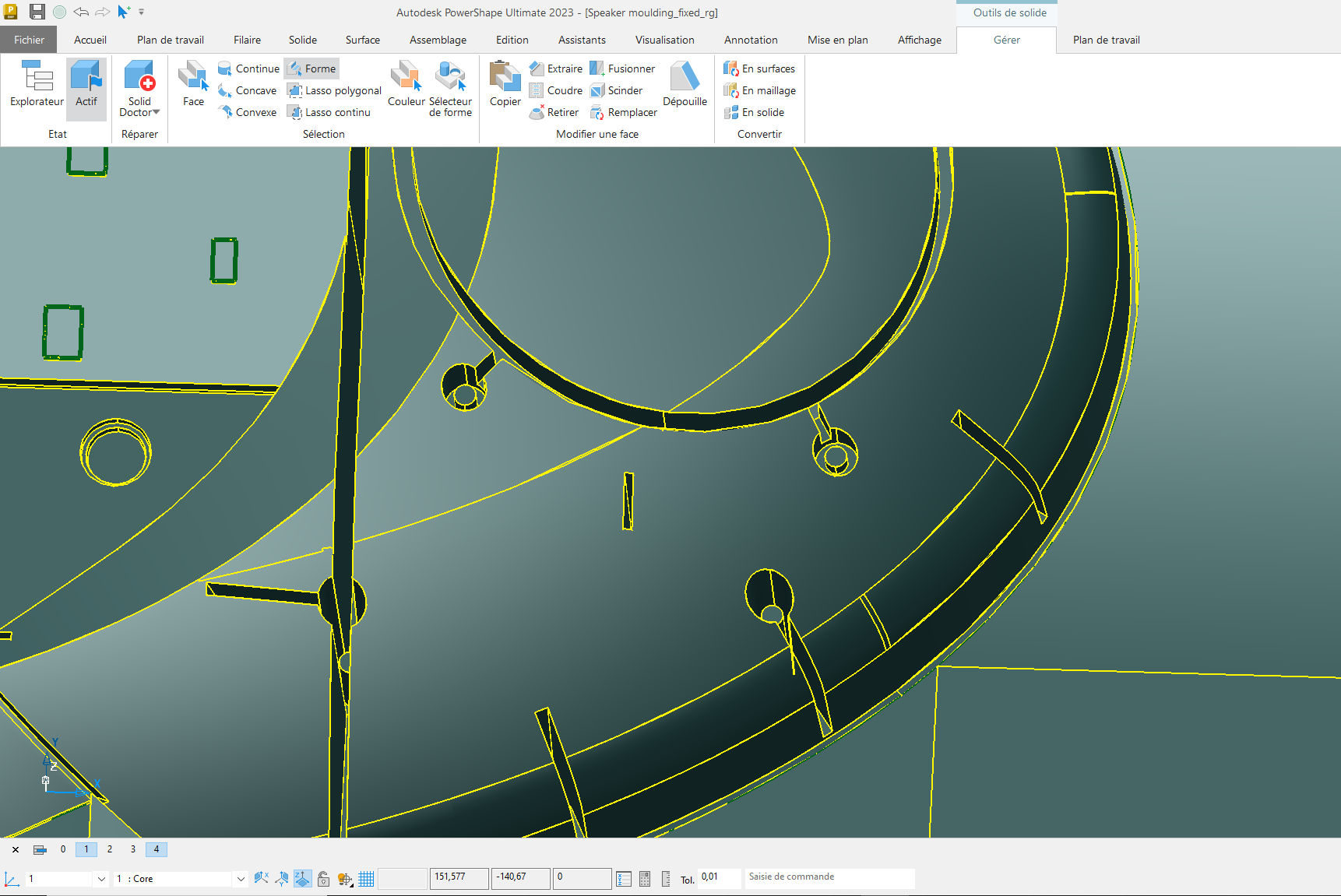Switch to the Surface ribbon tab
Screen dimensions: 1341x896
362,40
